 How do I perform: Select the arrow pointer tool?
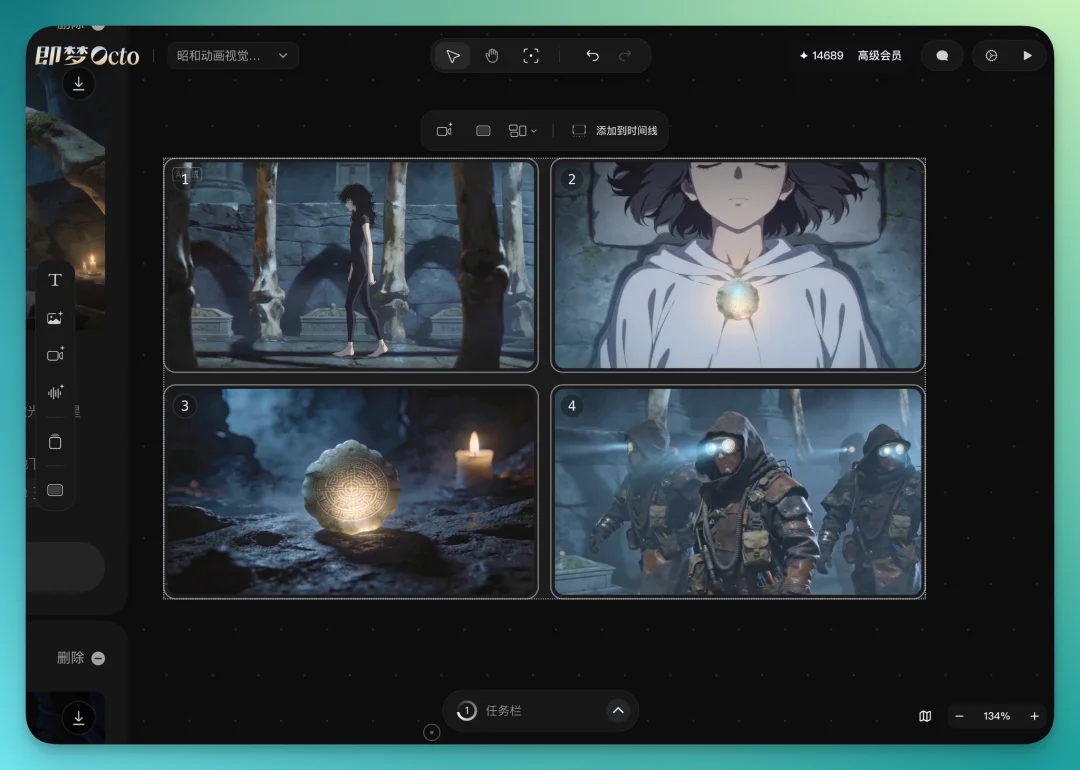click(453, 56)
